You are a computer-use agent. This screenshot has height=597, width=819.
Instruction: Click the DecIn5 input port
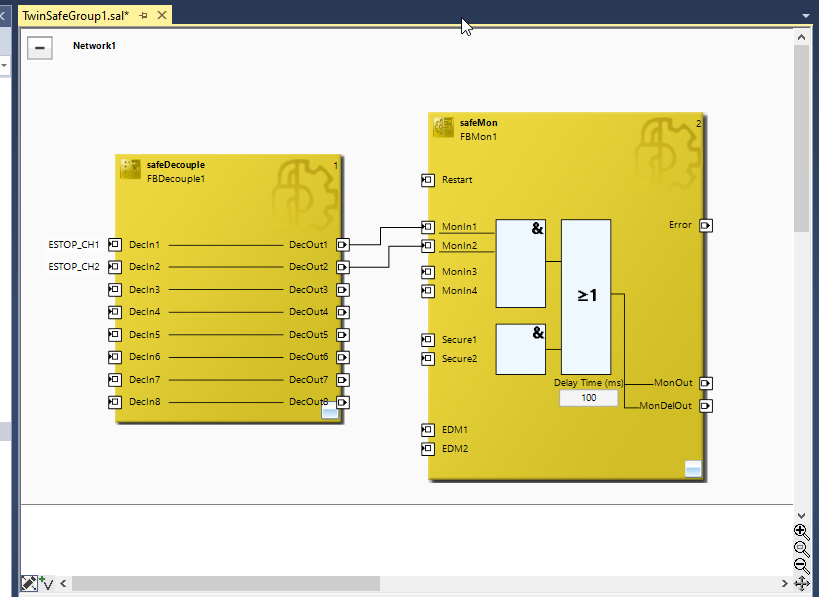point(115,334)
